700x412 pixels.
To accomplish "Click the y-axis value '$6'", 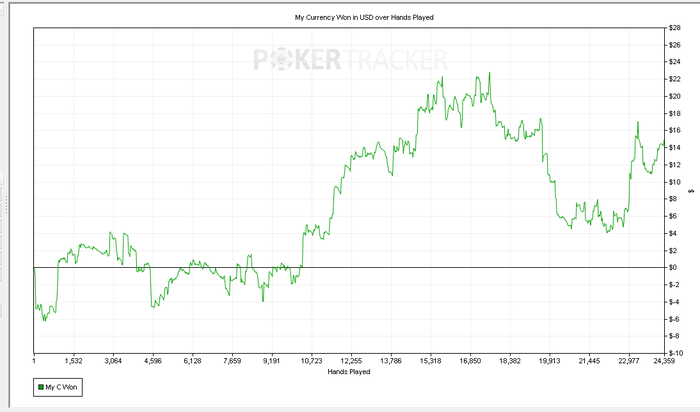I will [673, 216].
